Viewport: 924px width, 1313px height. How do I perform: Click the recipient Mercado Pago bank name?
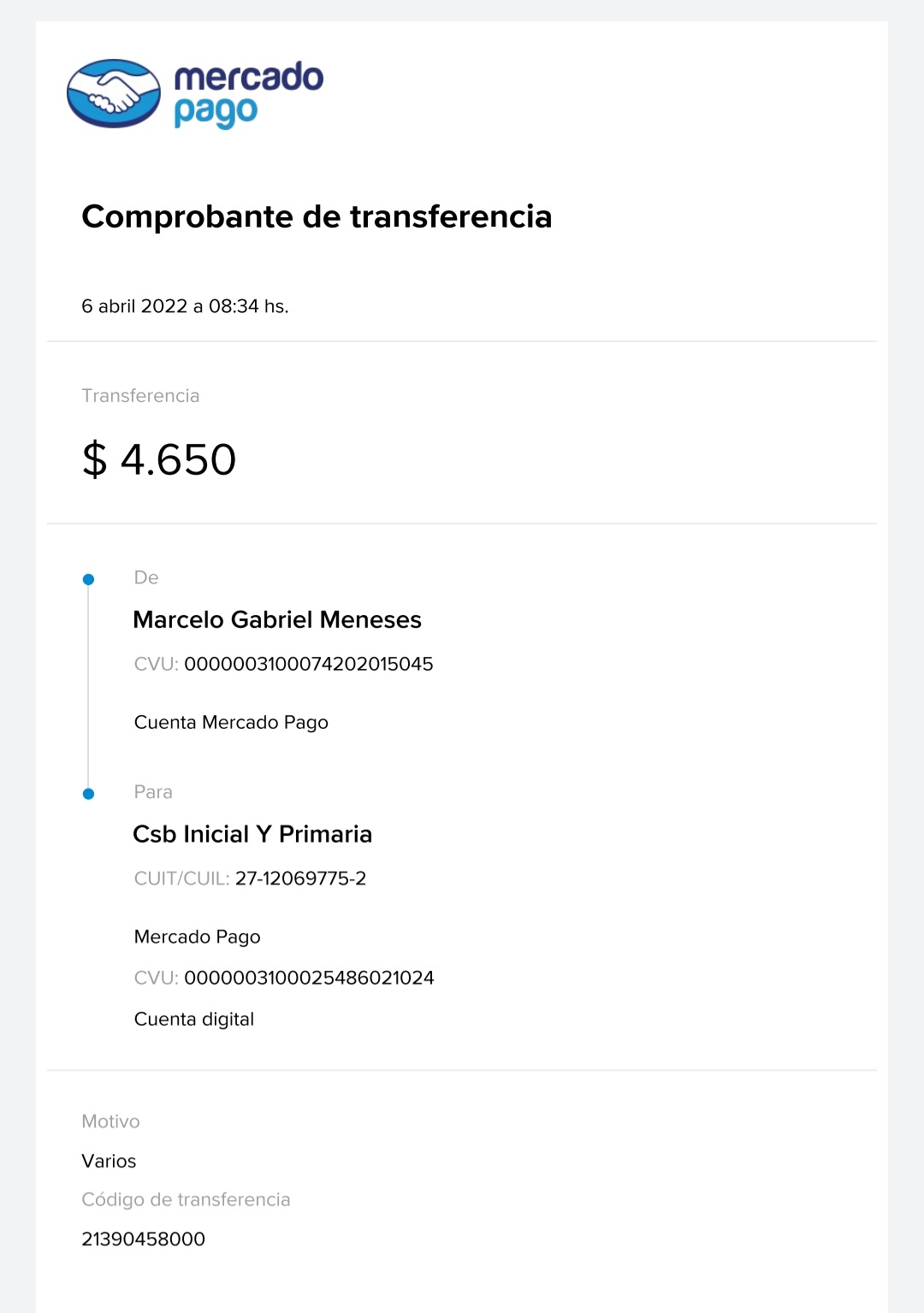point(197,937)
